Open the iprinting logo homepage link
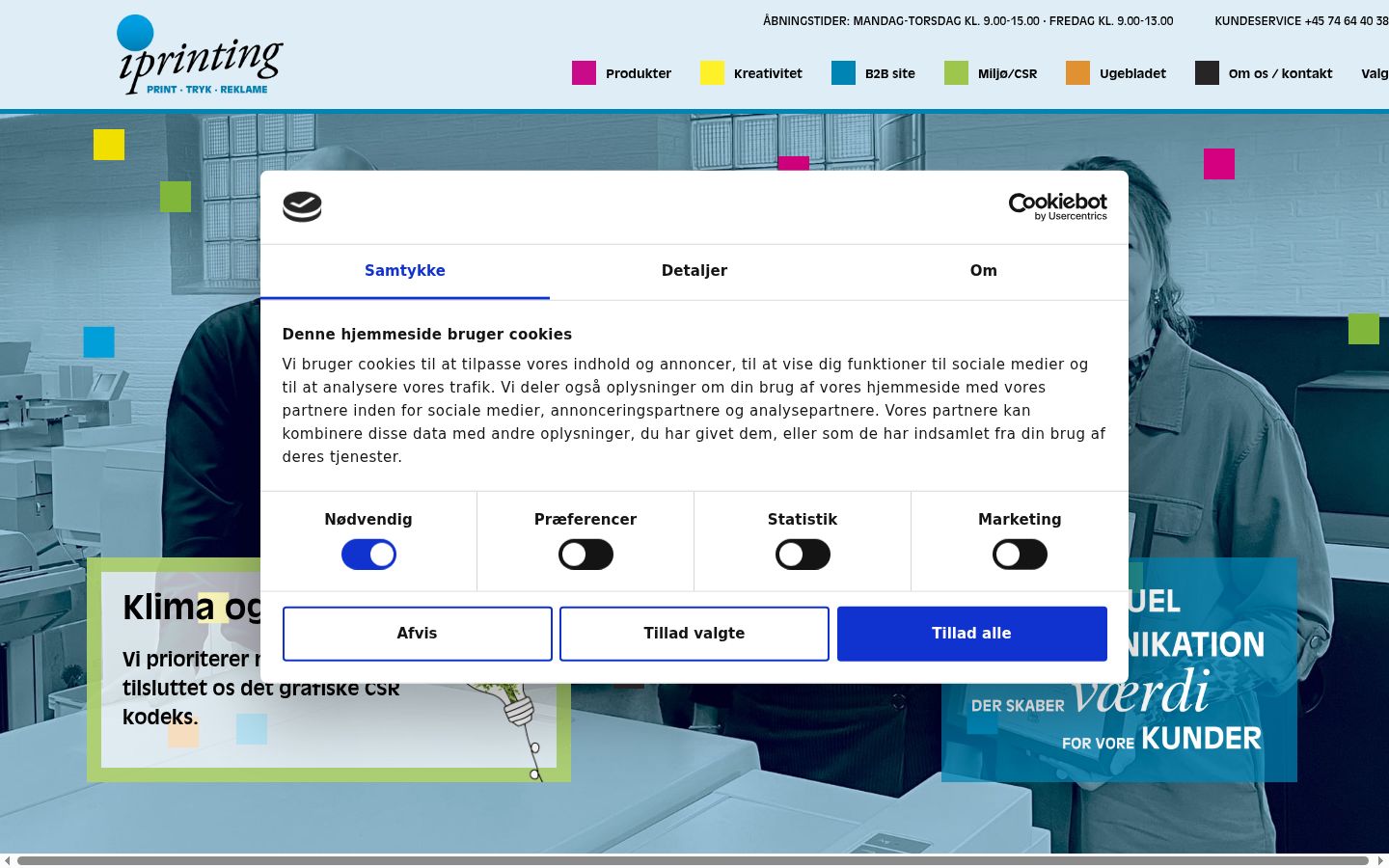The width and height of the screenshot is (1389, 868). click(200, 55)
